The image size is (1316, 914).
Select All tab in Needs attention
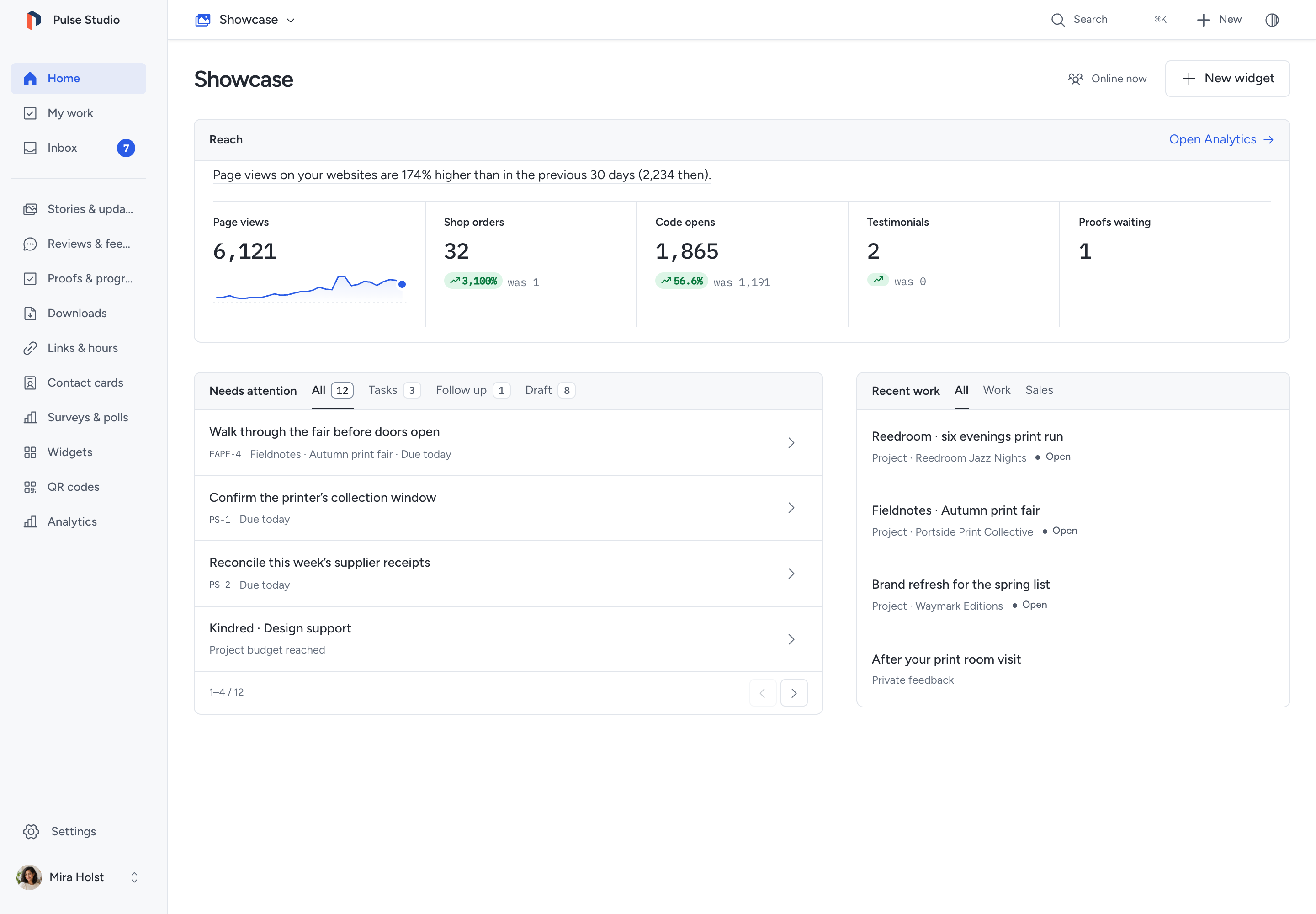332,391
